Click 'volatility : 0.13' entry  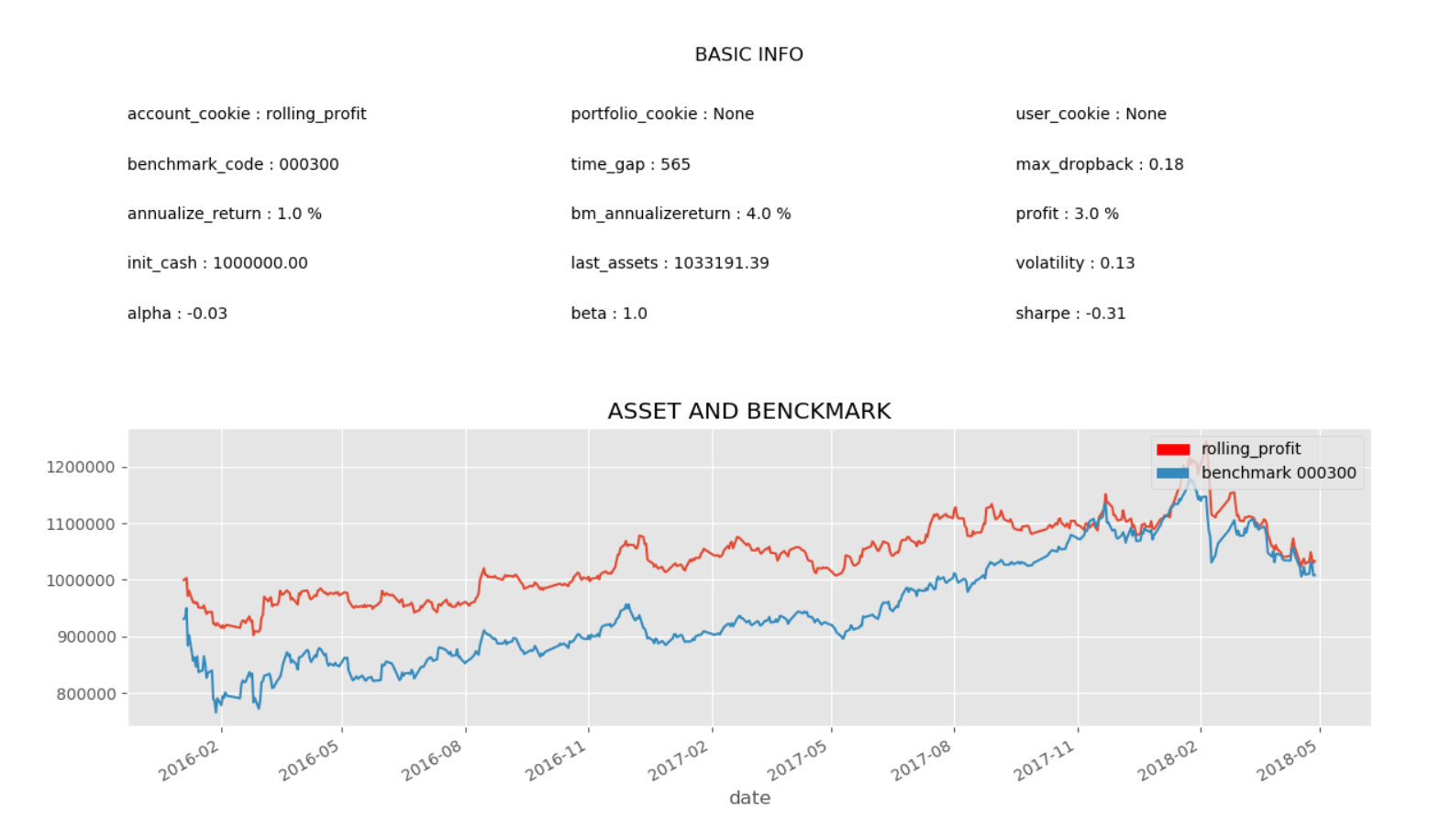(1075, 263)
